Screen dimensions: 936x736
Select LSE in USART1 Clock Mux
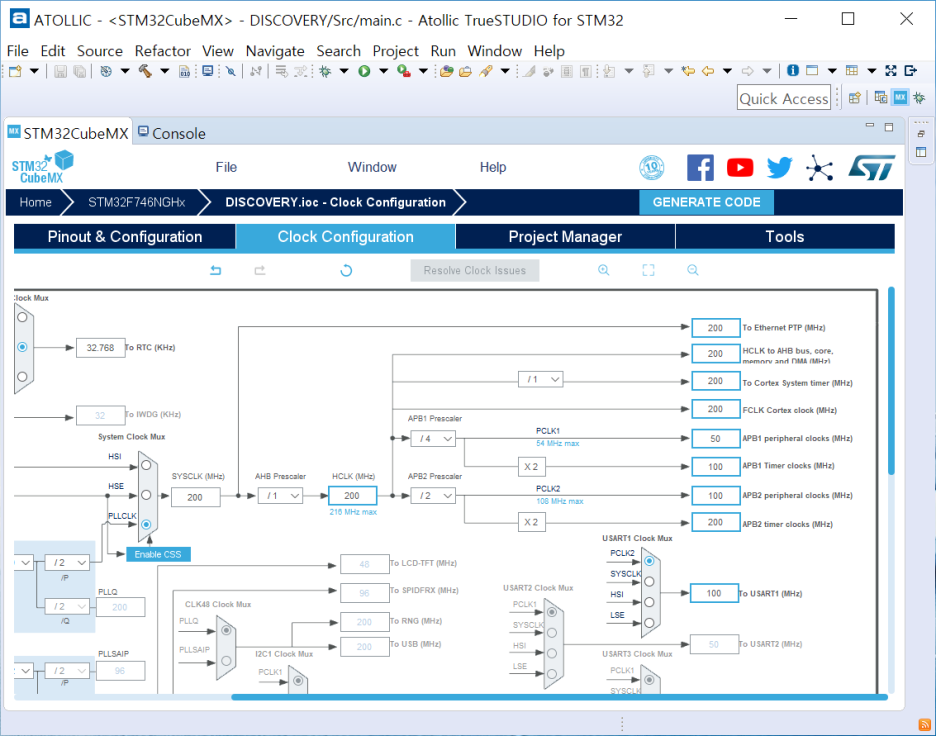click(x=649, y=623)
